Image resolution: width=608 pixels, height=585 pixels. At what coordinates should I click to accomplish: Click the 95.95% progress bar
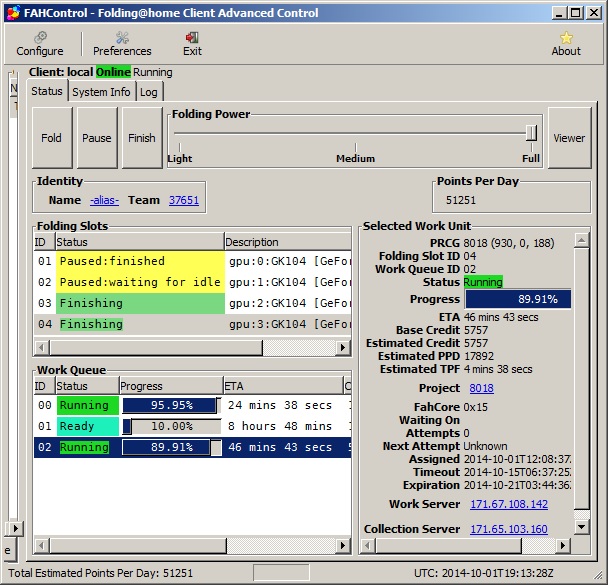click(172, 405)
